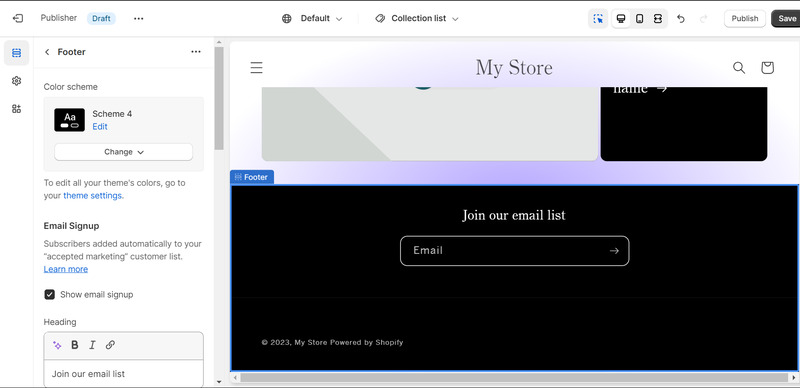Submit the email arrow in preview
Screen dimensions: 800x388
click(614, 251)
